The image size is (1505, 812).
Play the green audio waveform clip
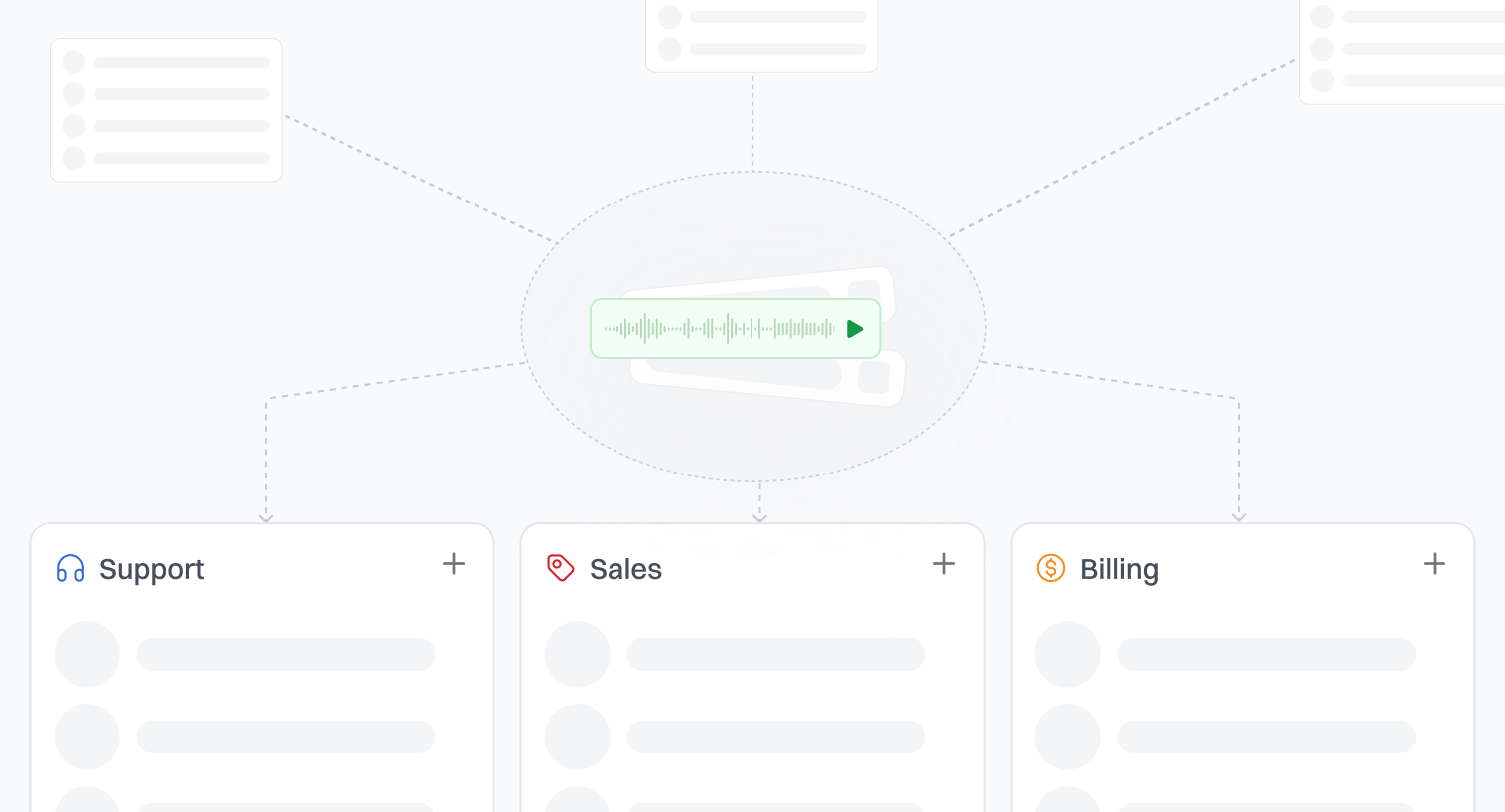(854, 329)
